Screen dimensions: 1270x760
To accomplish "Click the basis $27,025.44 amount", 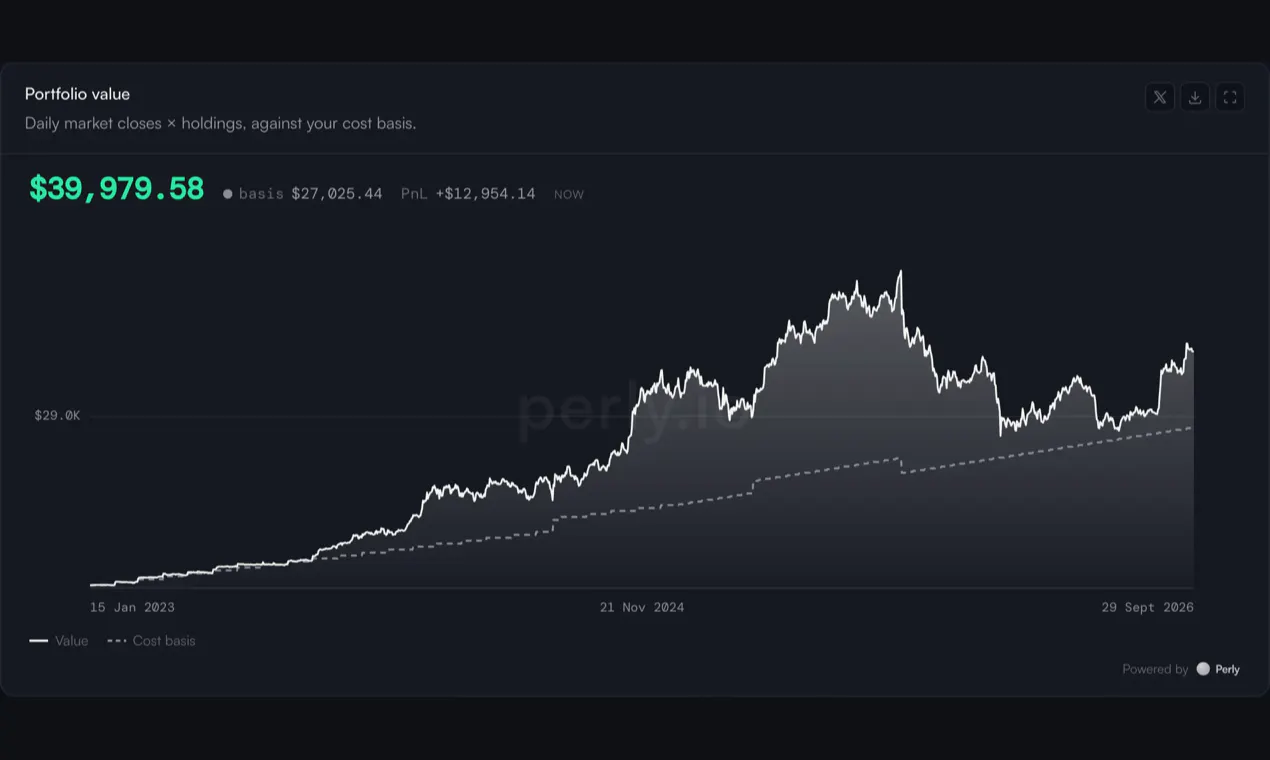I will click(x=337, y=194).
